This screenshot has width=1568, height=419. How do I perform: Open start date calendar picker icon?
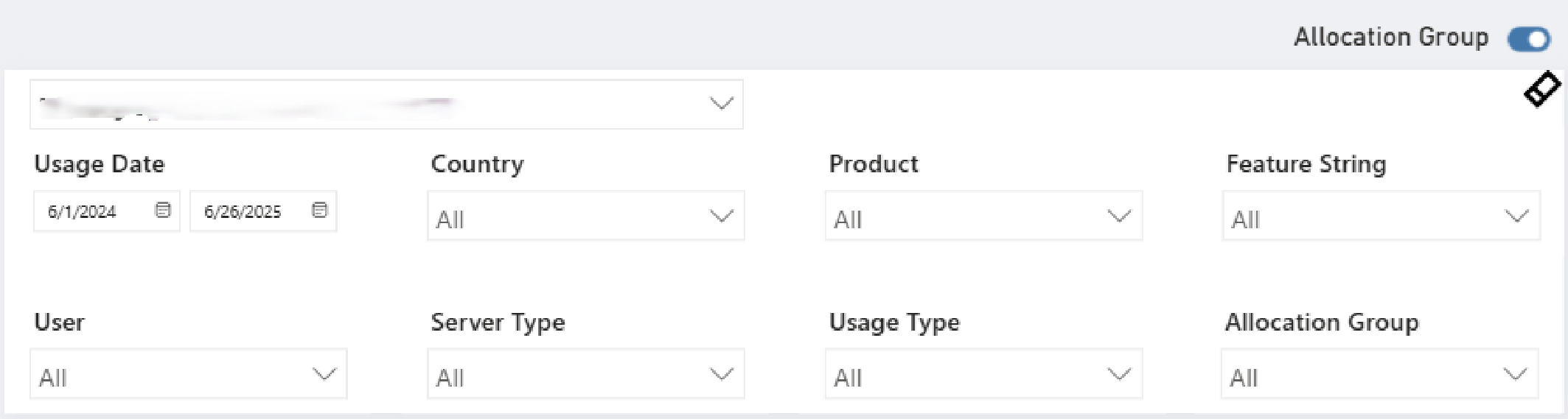(163, 211)
